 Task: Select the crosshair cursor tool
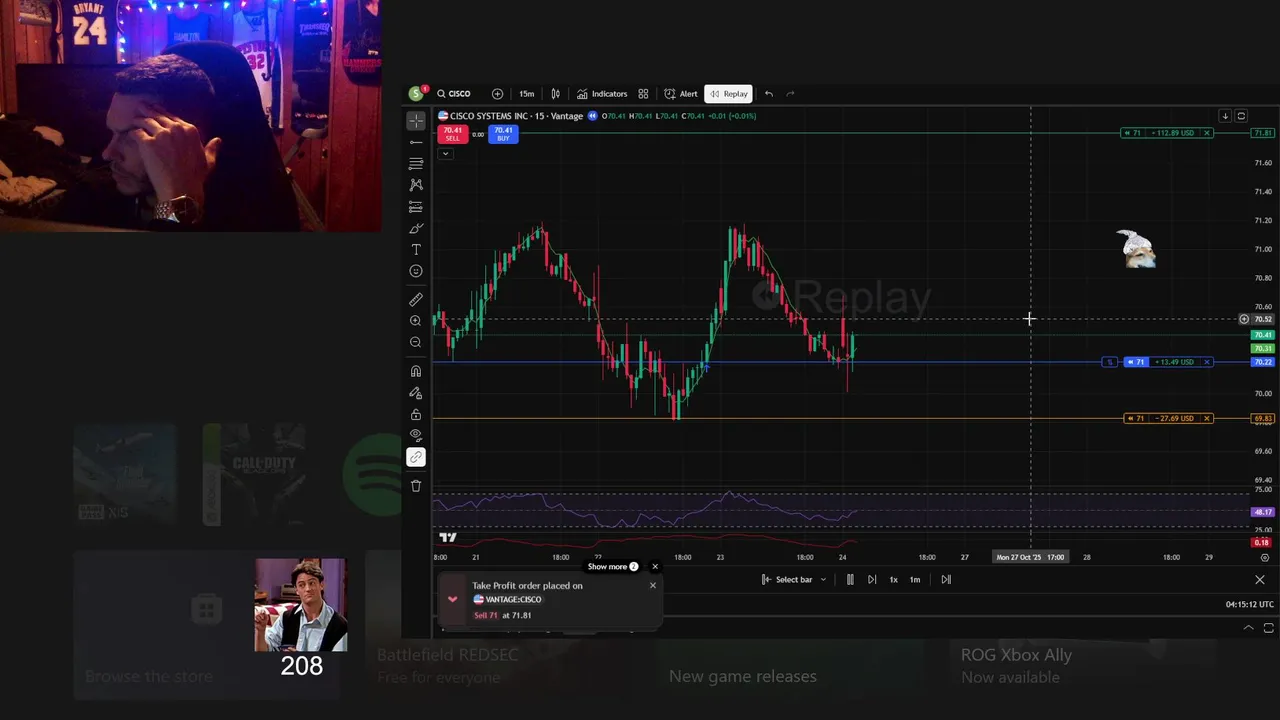pyautogui.click(x=416, y=121)
